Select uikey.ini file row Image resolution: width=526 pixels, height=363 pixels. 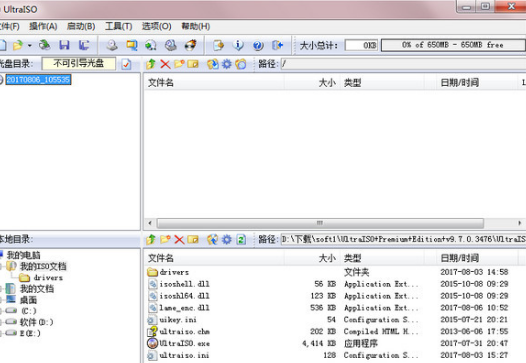click(x=335, y=319)
